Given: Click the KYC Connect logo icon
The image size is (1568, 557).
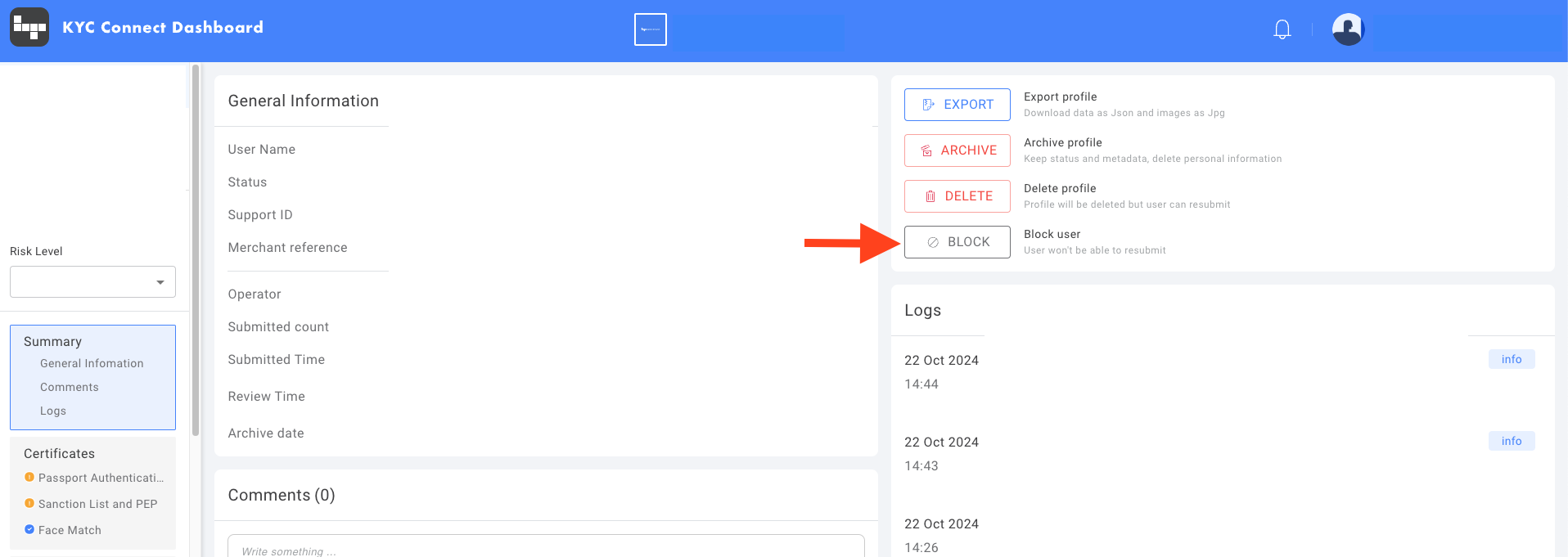Looking at the screenshot, I should pyautogui.click(x=29, y=27).
